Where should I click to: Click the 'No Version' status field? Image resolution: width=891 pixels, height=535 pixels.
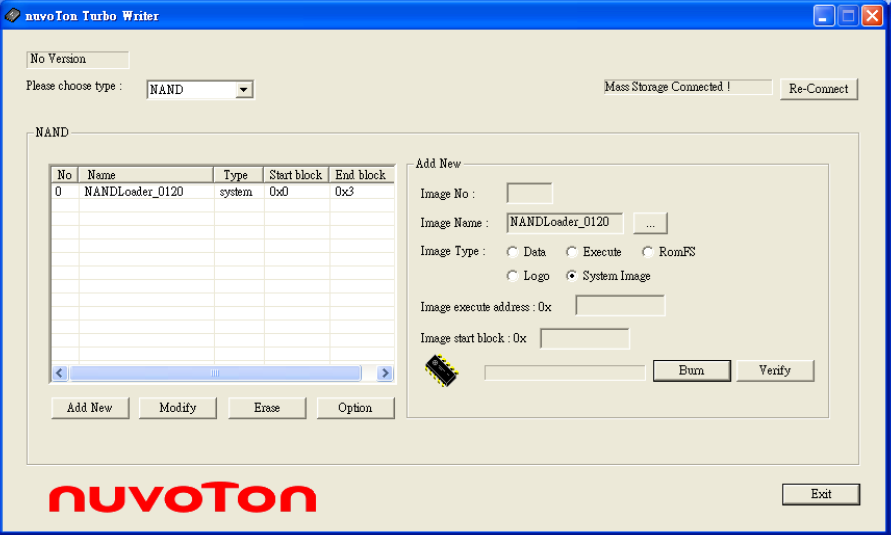coord(78,59)
